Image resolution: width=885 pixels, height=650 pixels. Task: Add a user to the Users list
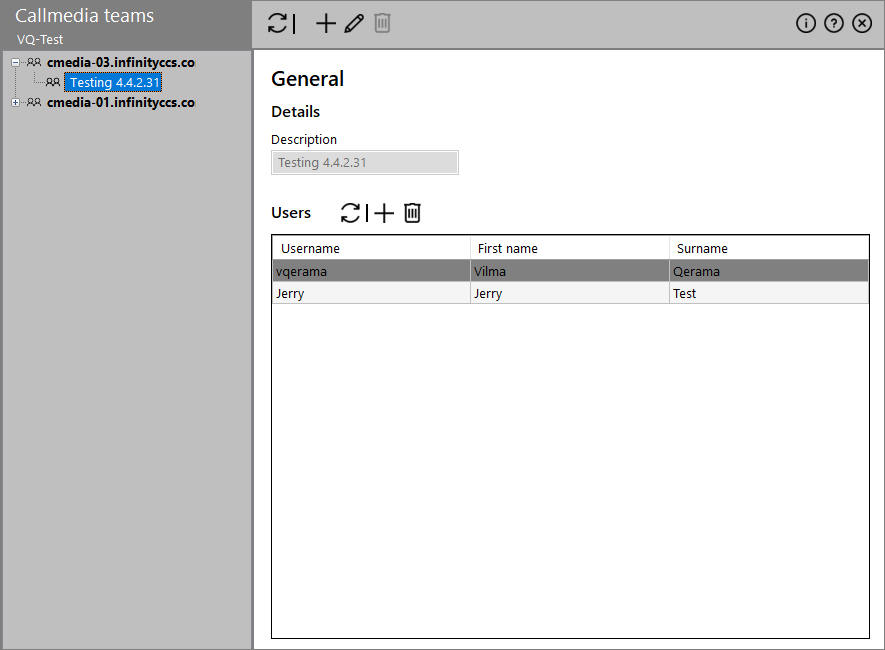click(384, 213)
